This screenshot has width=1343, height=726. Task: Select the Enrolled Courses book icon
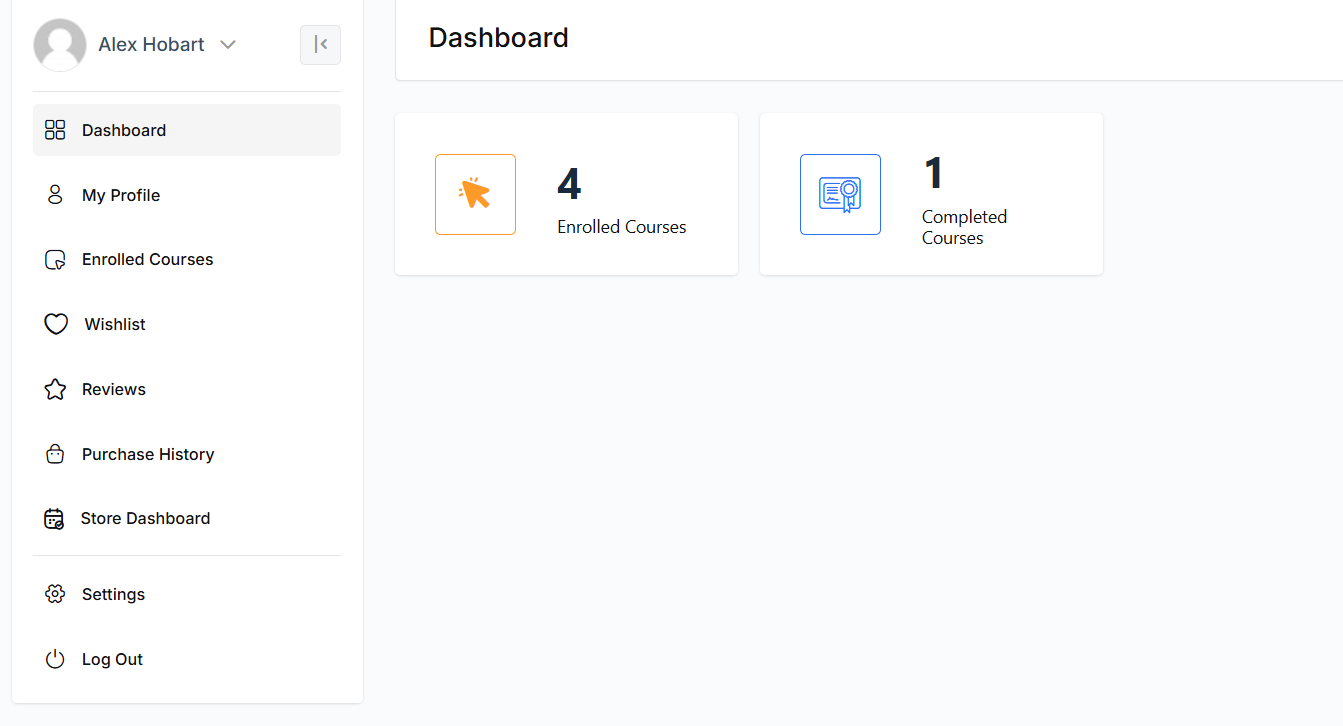click(x=54, y=259)
